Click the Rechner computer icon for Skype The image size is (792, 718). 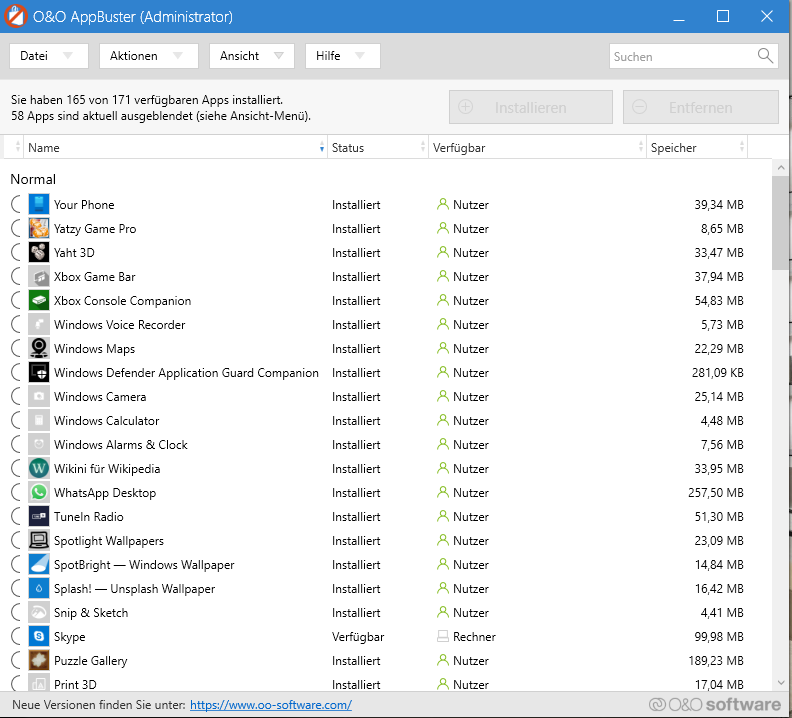(x=442, y=636)
